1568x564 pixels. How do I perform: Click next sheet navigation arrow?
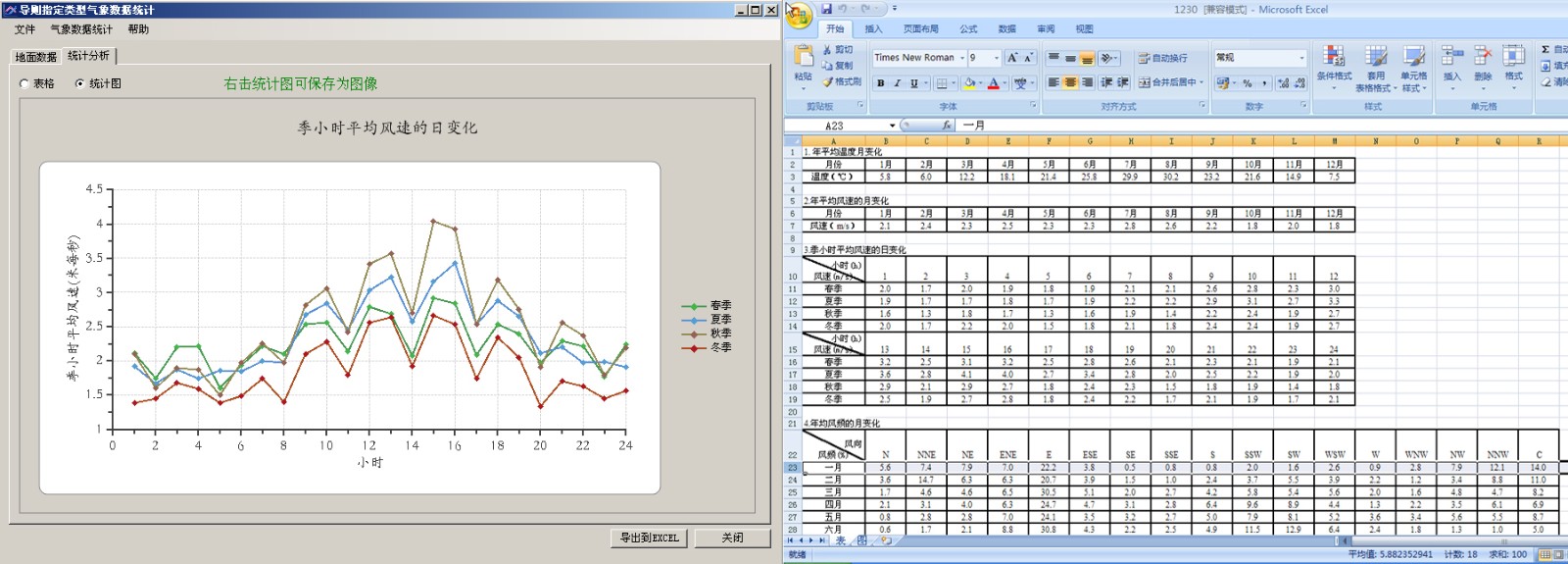(x=812, y=540)
